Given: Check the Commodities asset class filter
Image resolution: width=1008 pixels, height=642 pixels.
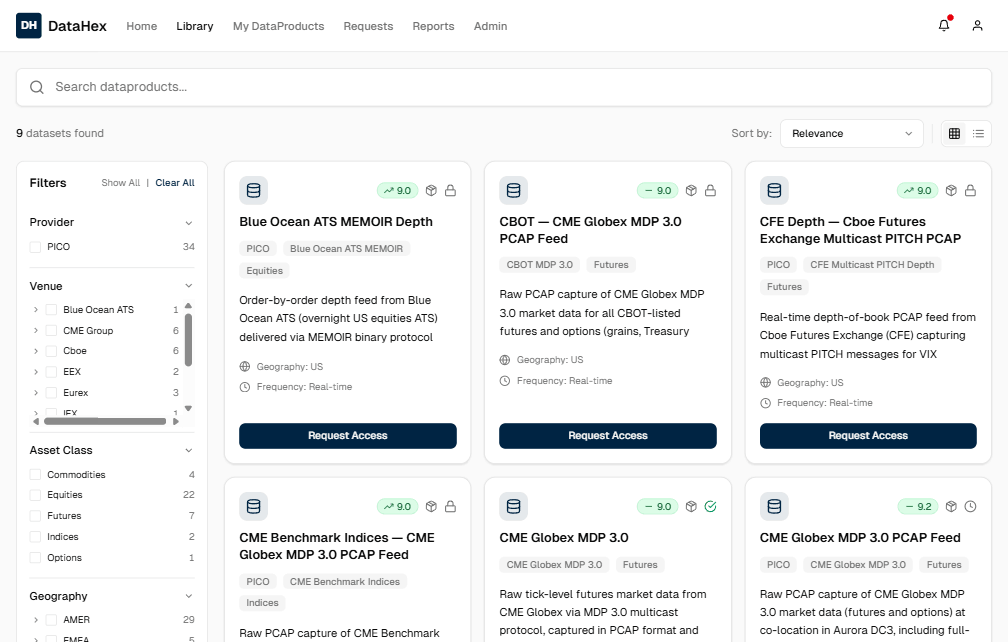Looking at the screenshot, I should coord(35,474).
